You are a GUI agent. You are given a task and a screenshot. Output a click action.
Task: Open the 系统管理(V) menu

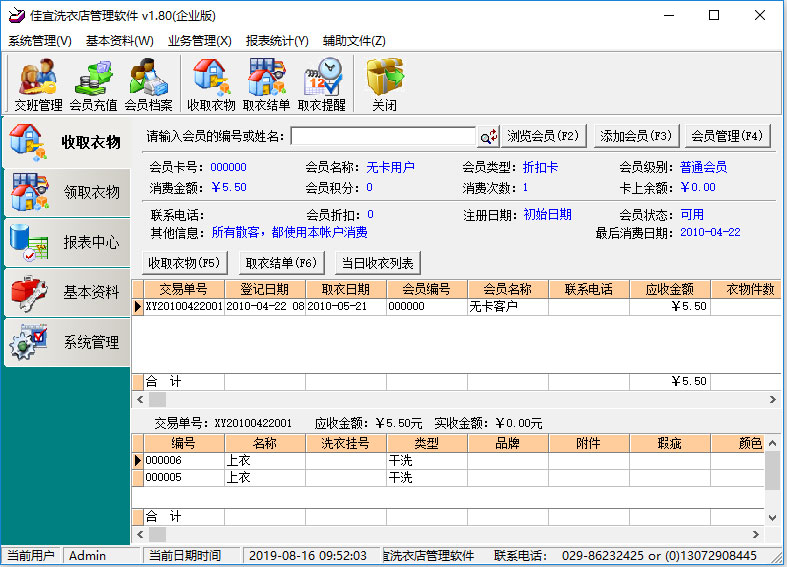click(40, 41)
